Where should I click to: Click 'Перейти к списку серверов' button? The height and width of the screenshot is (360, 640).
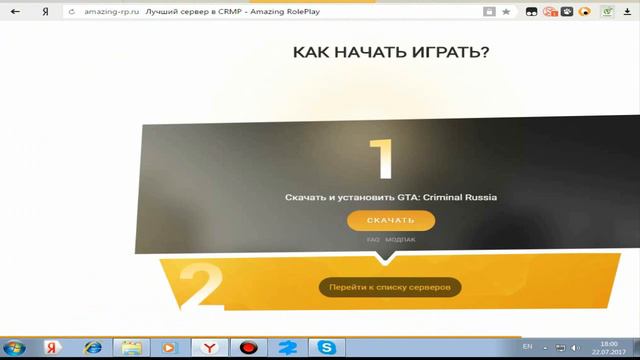390,287
